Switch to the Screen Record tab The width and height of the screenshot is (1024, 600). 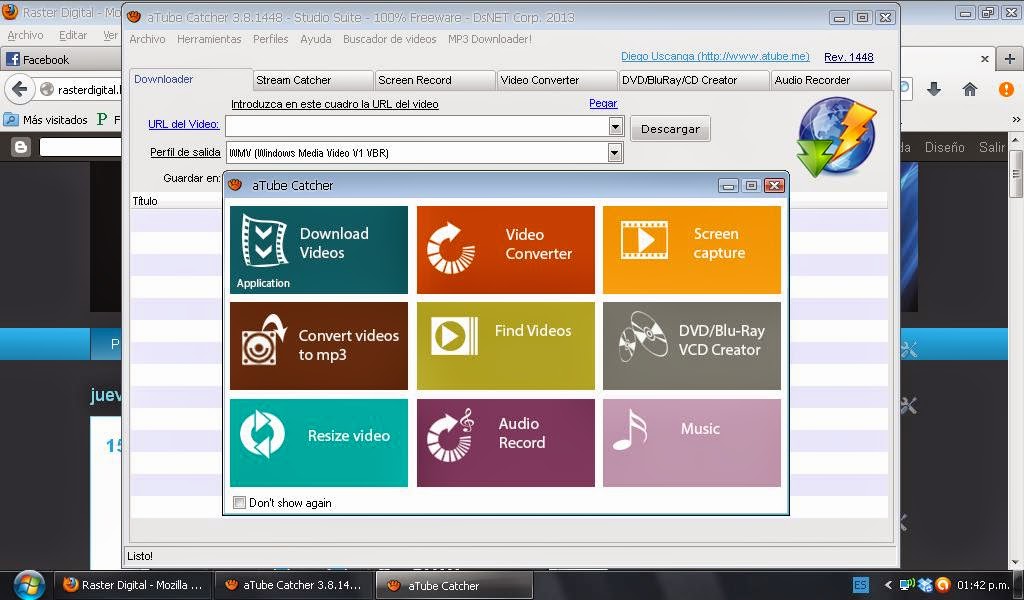click(x=435, y=80)
